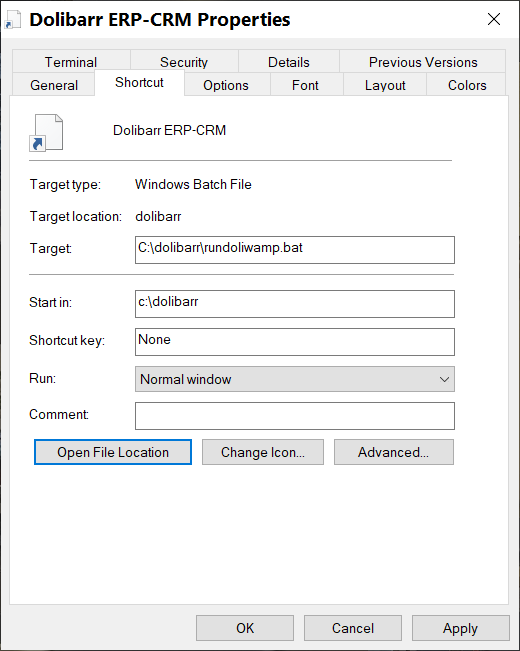Go to the Details tab

pyautogui.click(x=289, y=62)
